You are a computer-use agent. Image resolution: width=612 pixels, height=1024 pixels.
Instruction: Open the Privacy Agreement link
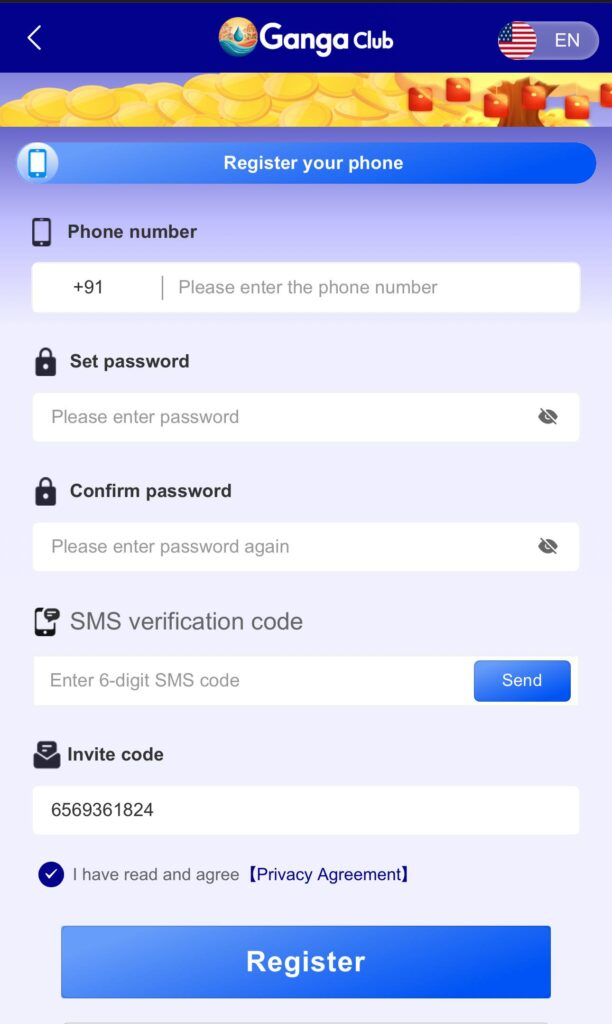[x=328, y=875]
